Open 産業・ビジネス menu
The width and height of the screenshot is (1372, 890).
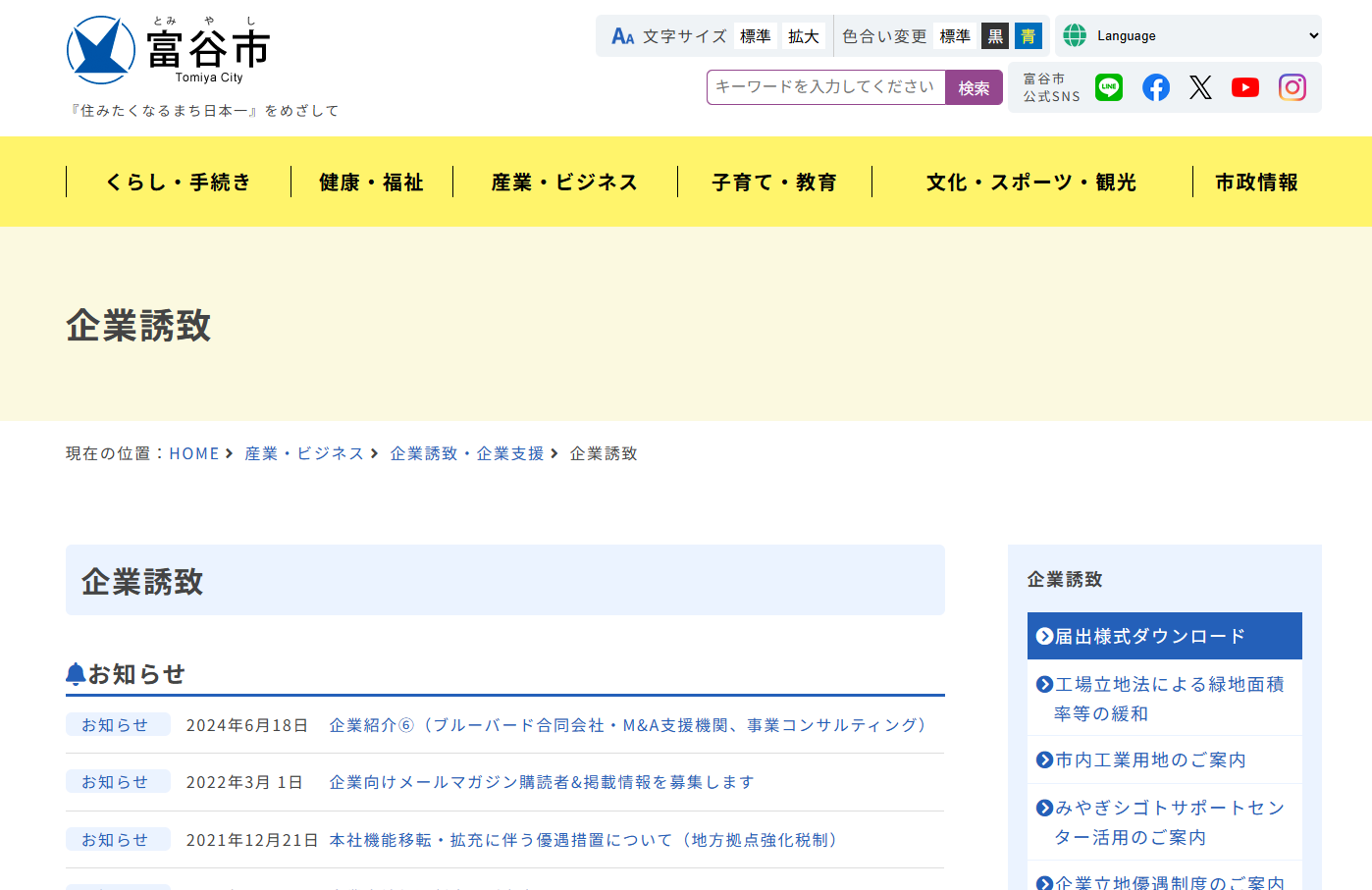coord(565,182)
